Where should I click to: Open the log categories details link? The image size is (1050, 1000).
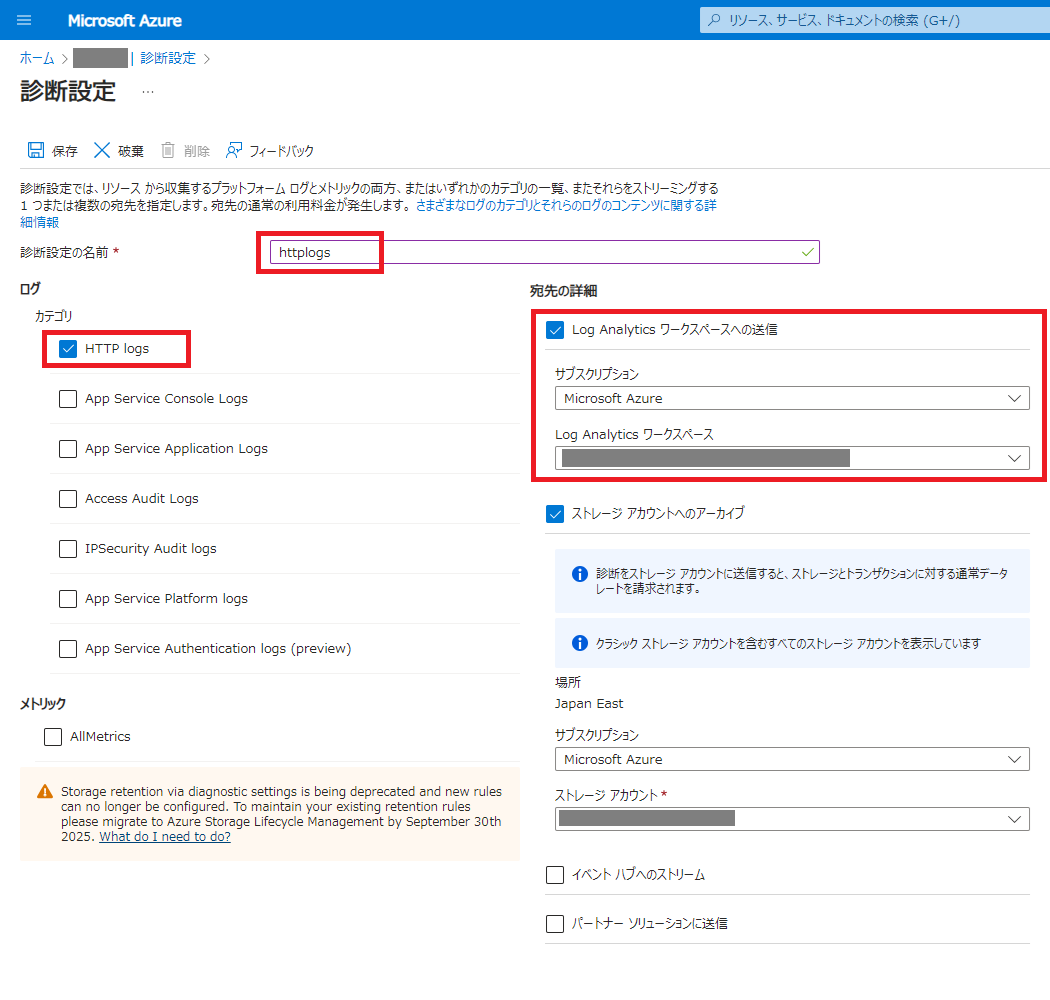coord(566,206)
